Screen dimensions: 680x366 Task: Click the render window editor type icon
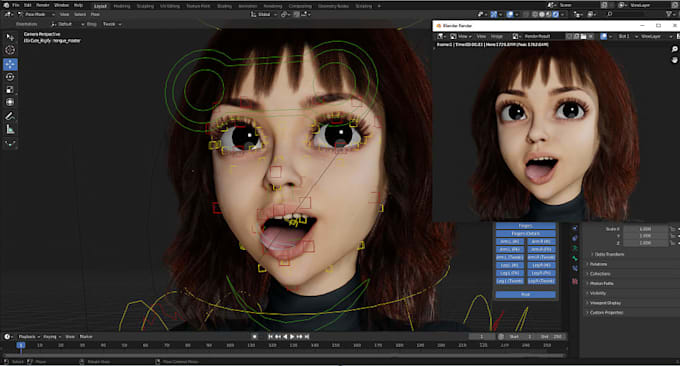[x=442, y=36]
